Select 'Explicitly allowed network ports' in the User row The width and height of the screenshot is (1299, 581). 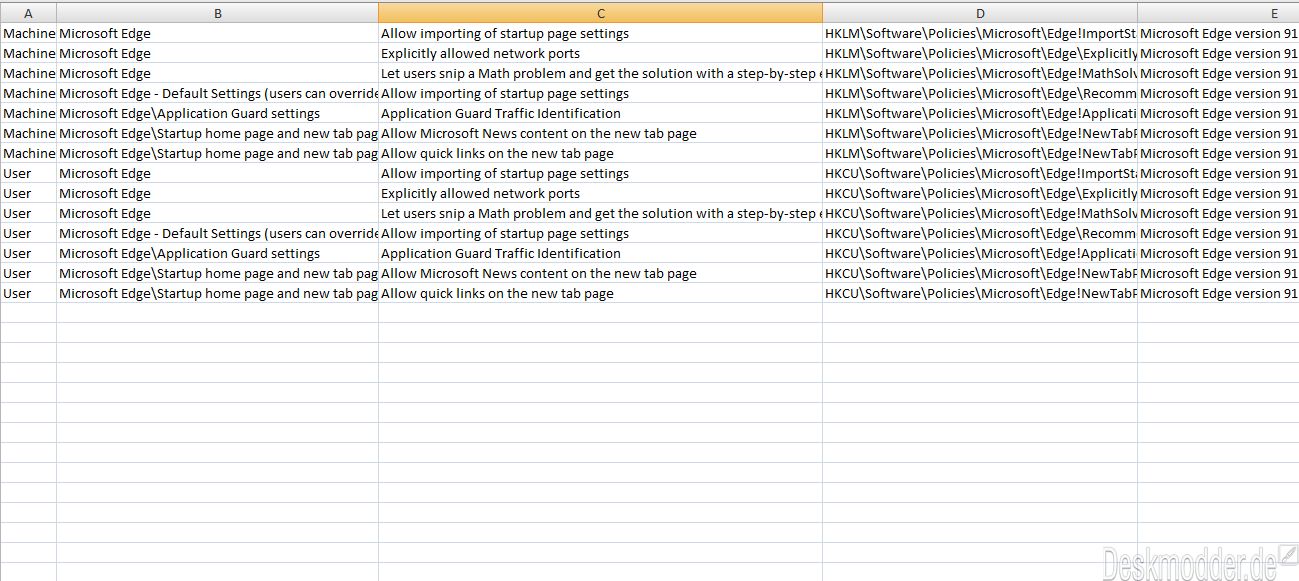pyautogui.click(x=600, y=193)
